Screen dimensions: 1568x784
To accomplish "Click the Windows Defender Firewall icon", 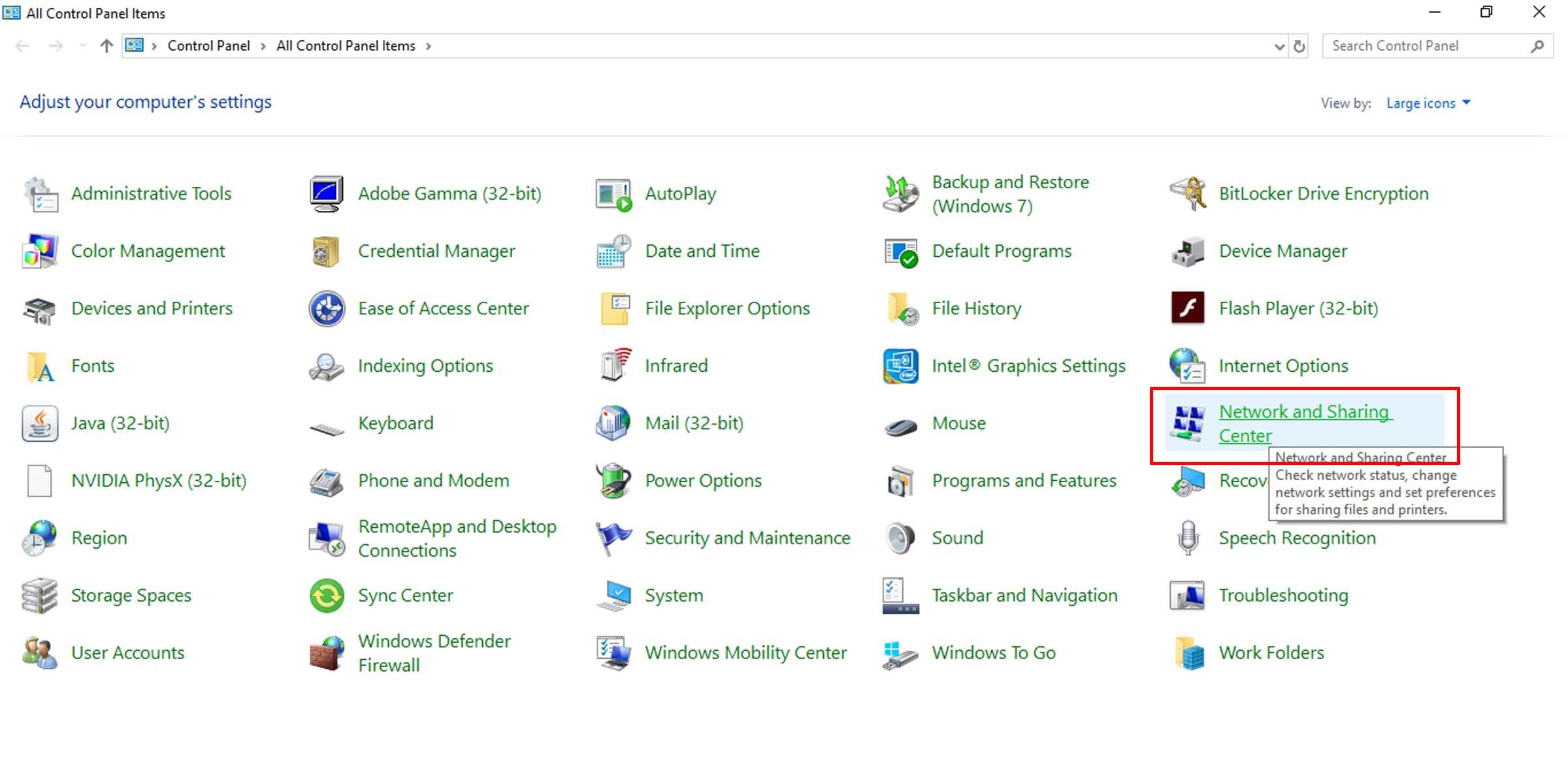I will [x=327, y=653].
